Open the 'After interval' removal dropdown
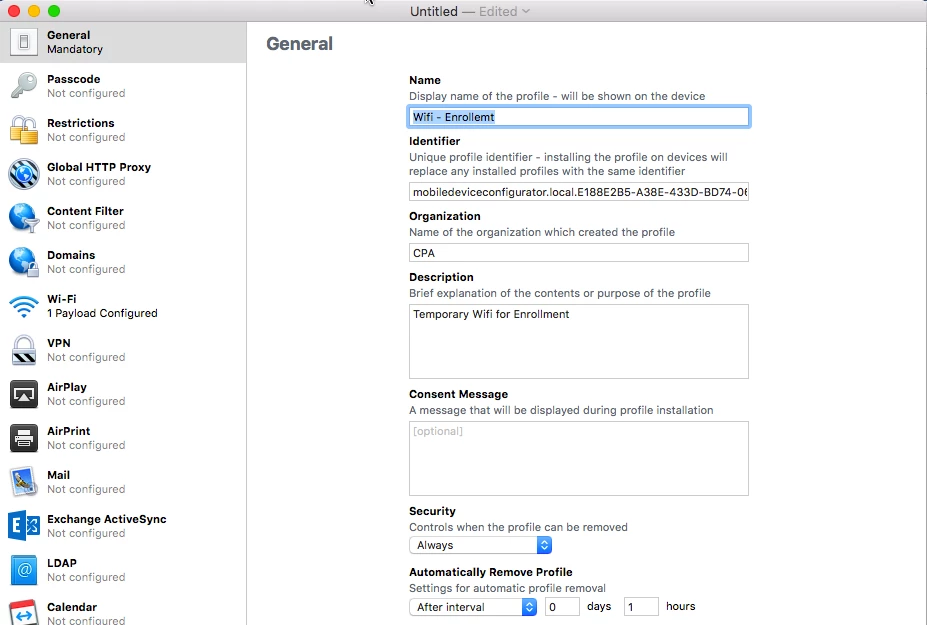 pos(472,607)
